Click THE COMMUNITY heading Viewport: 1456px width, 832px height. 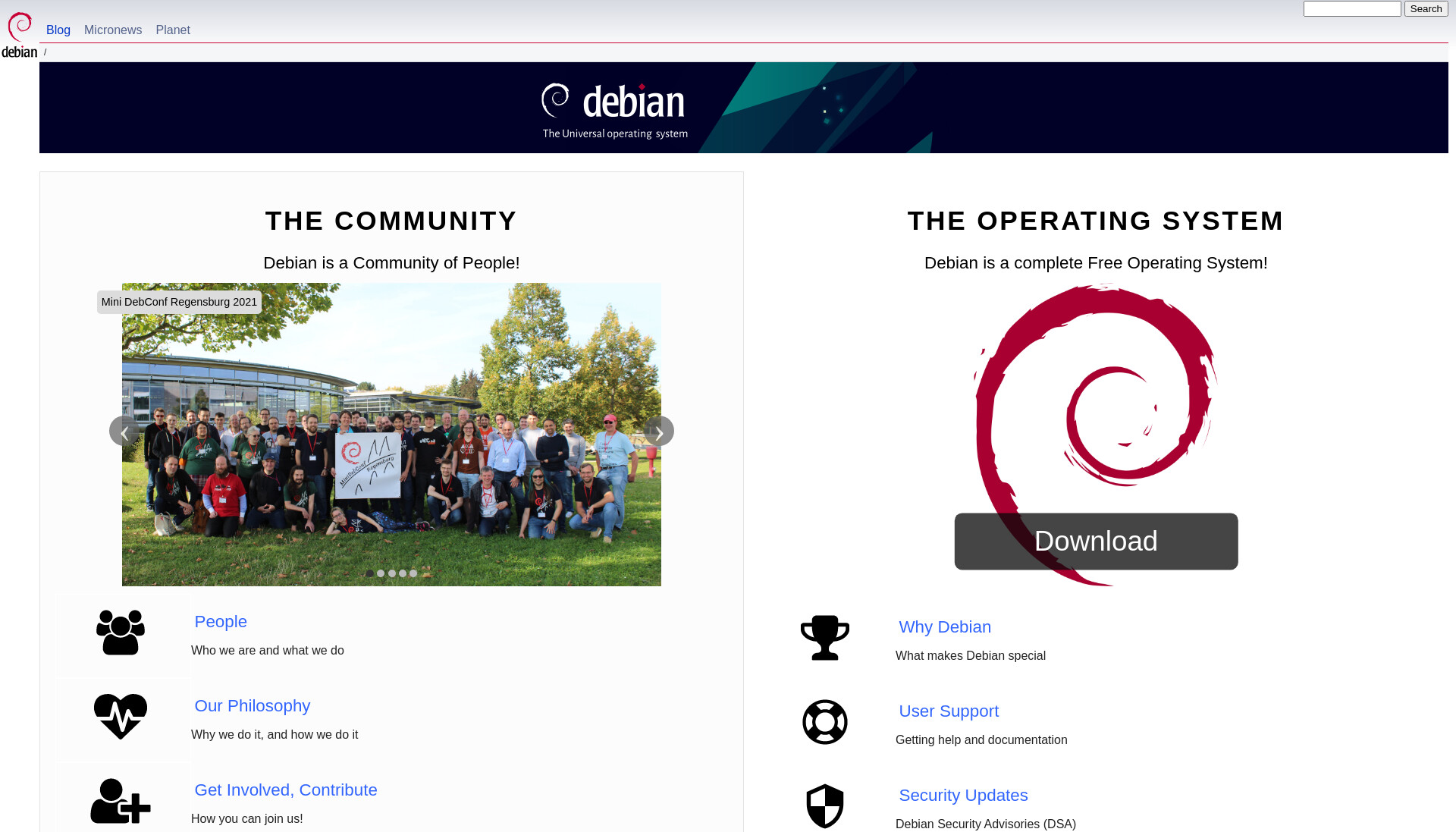[x=391, y=221]
